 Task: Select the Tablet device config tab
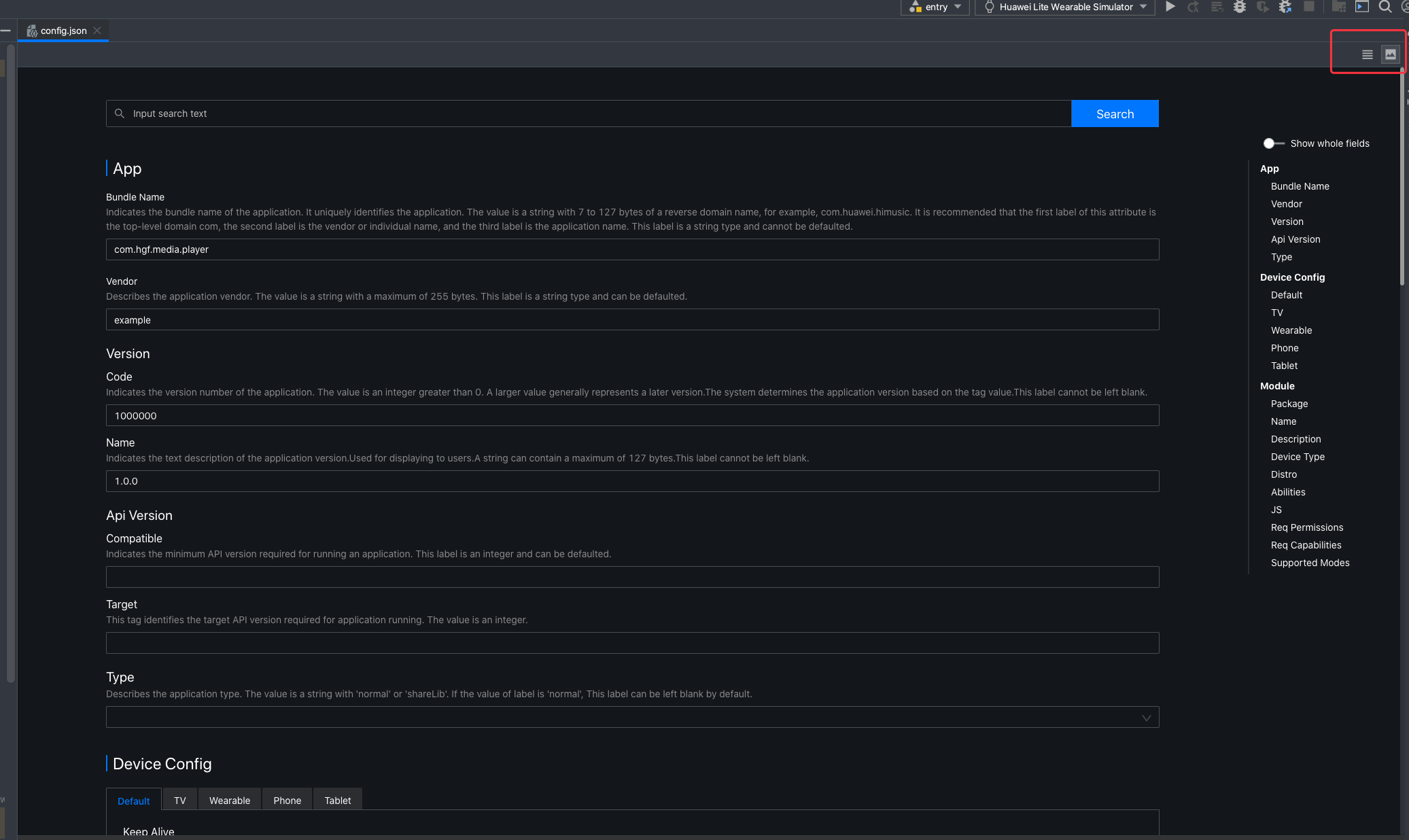tap(337, 801)
